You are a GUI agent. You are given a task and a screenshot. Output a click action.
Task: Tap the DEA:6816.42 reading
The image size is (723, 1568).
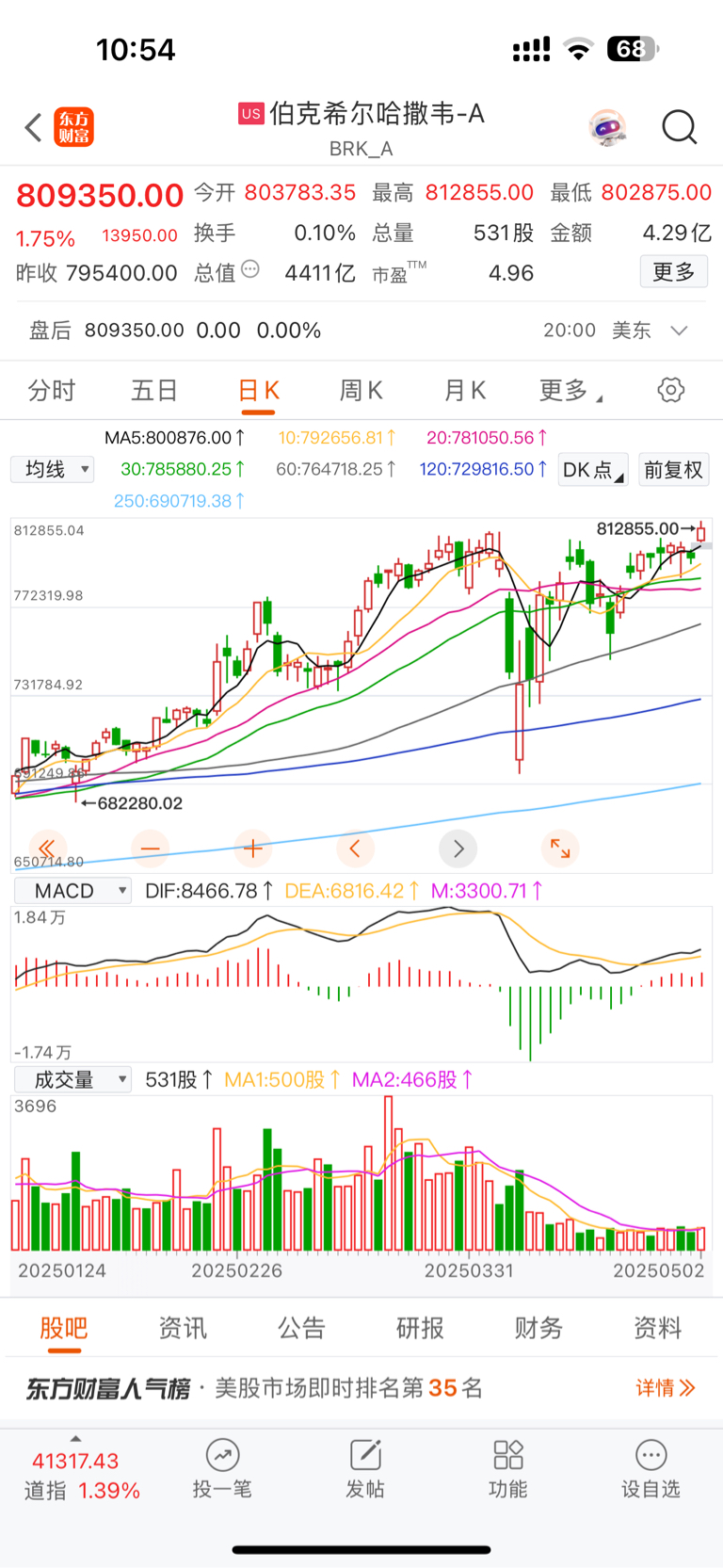352,891
